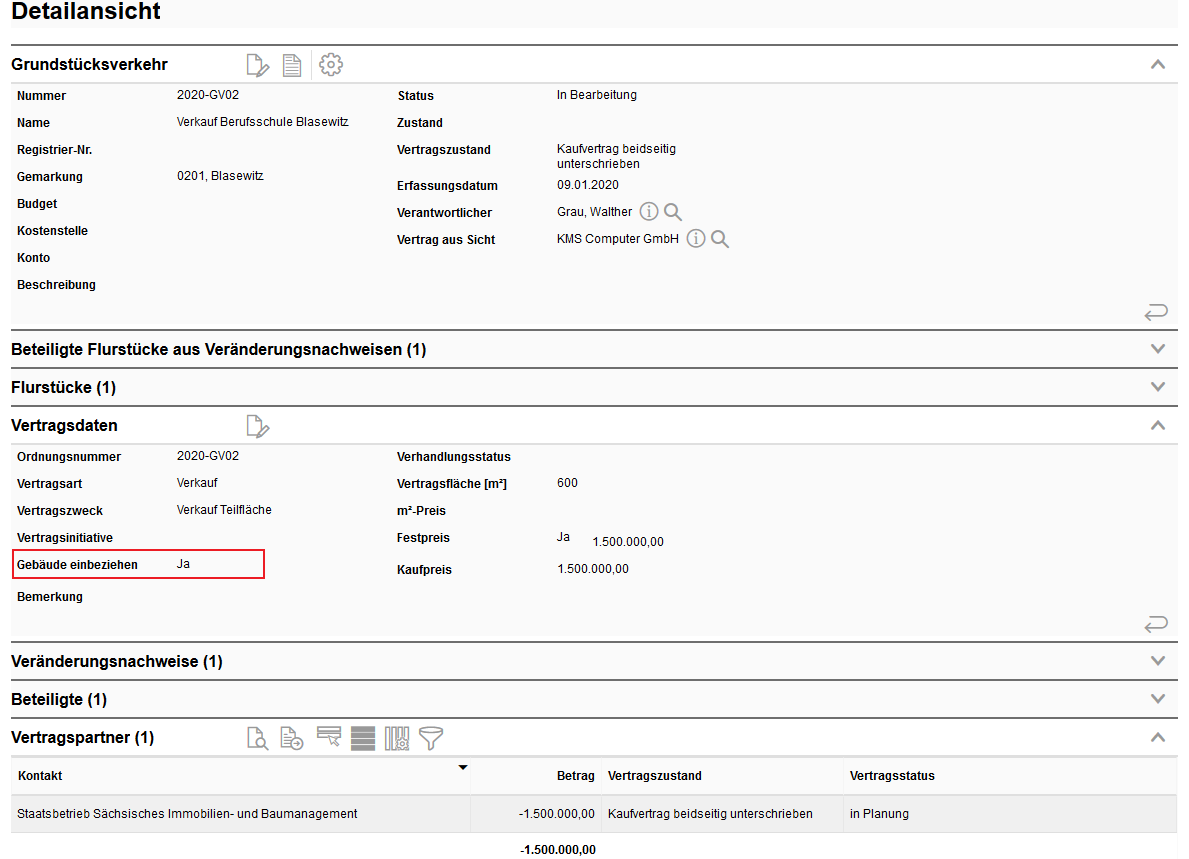Screen dimensions: 1189x859
Task: Click the magnifier next to KMS Computer GmbH
Action: 719,239
